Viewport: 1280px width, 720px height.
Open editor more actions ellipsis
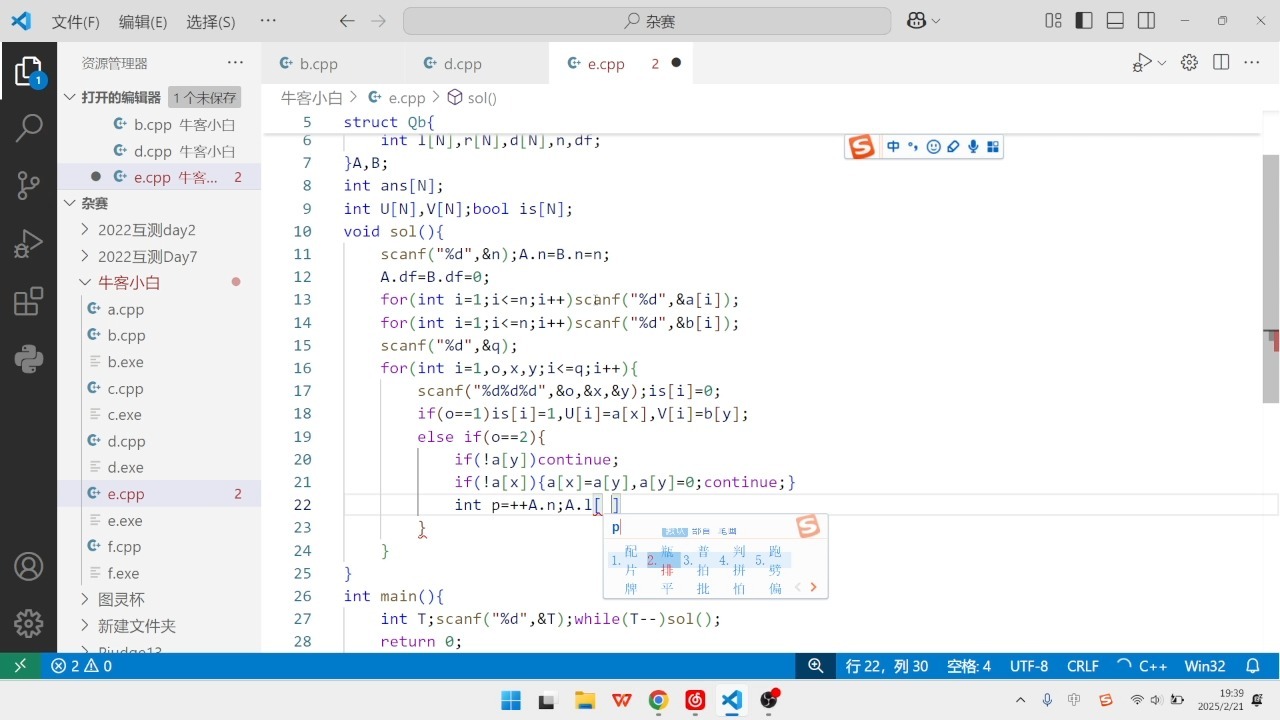click(1252, 63)
